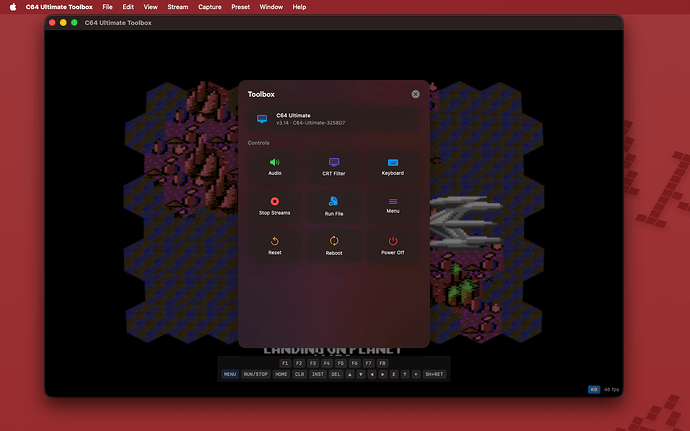Click the F8 key on keyboard strip

[x=382, y=363]
